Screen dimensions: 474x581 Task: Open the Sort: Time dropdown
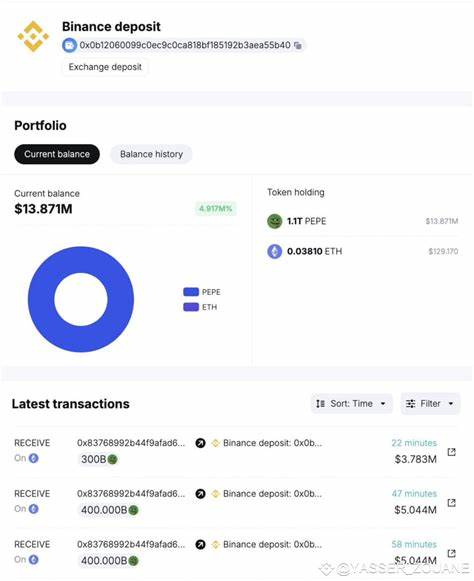click(x=351, y=404)
